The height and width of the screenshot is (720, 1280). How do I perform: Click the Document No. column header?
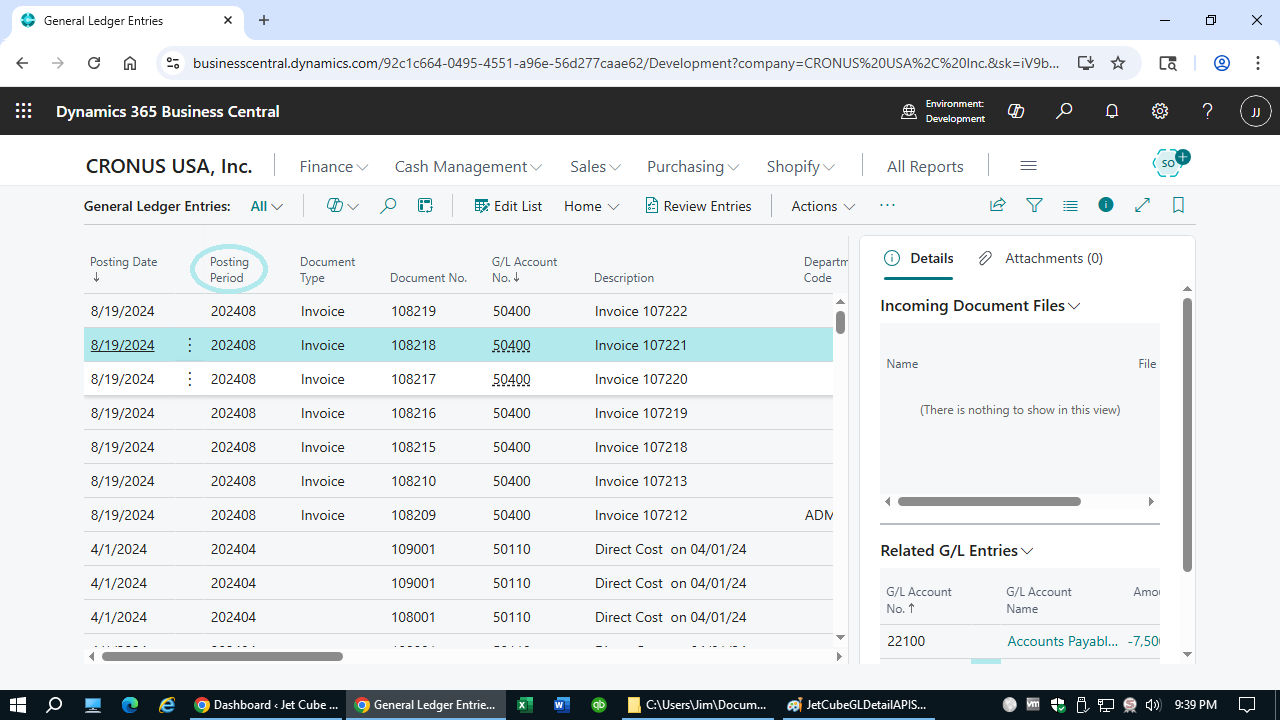[x=428, y=278]
